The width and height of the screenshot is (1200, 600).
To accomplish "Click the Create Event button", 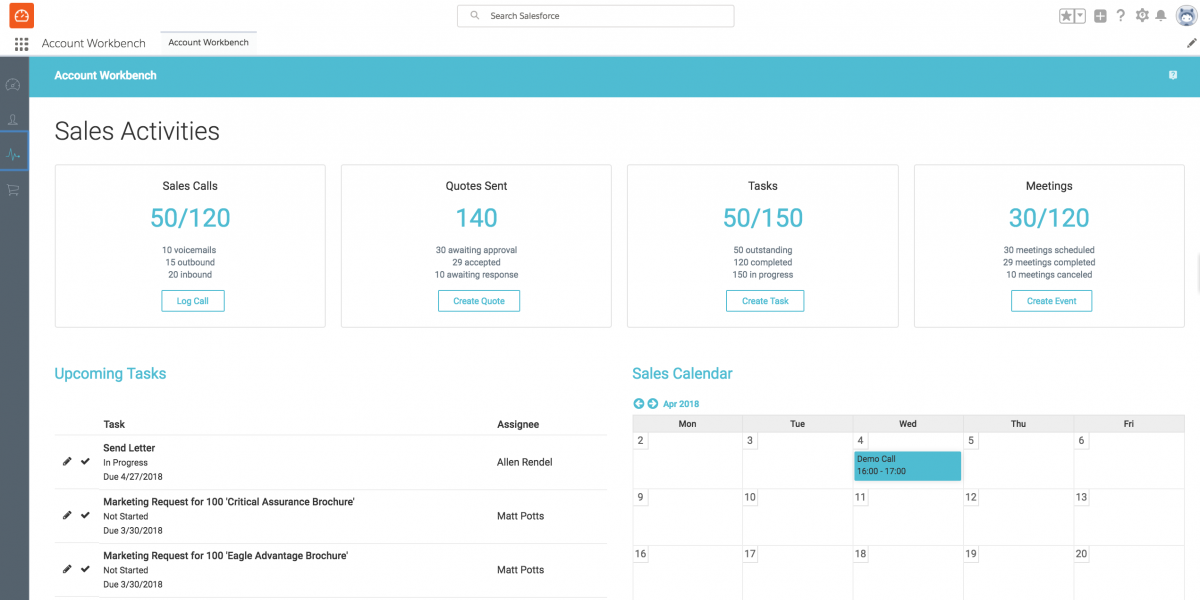I will (x=1052, y=301).
